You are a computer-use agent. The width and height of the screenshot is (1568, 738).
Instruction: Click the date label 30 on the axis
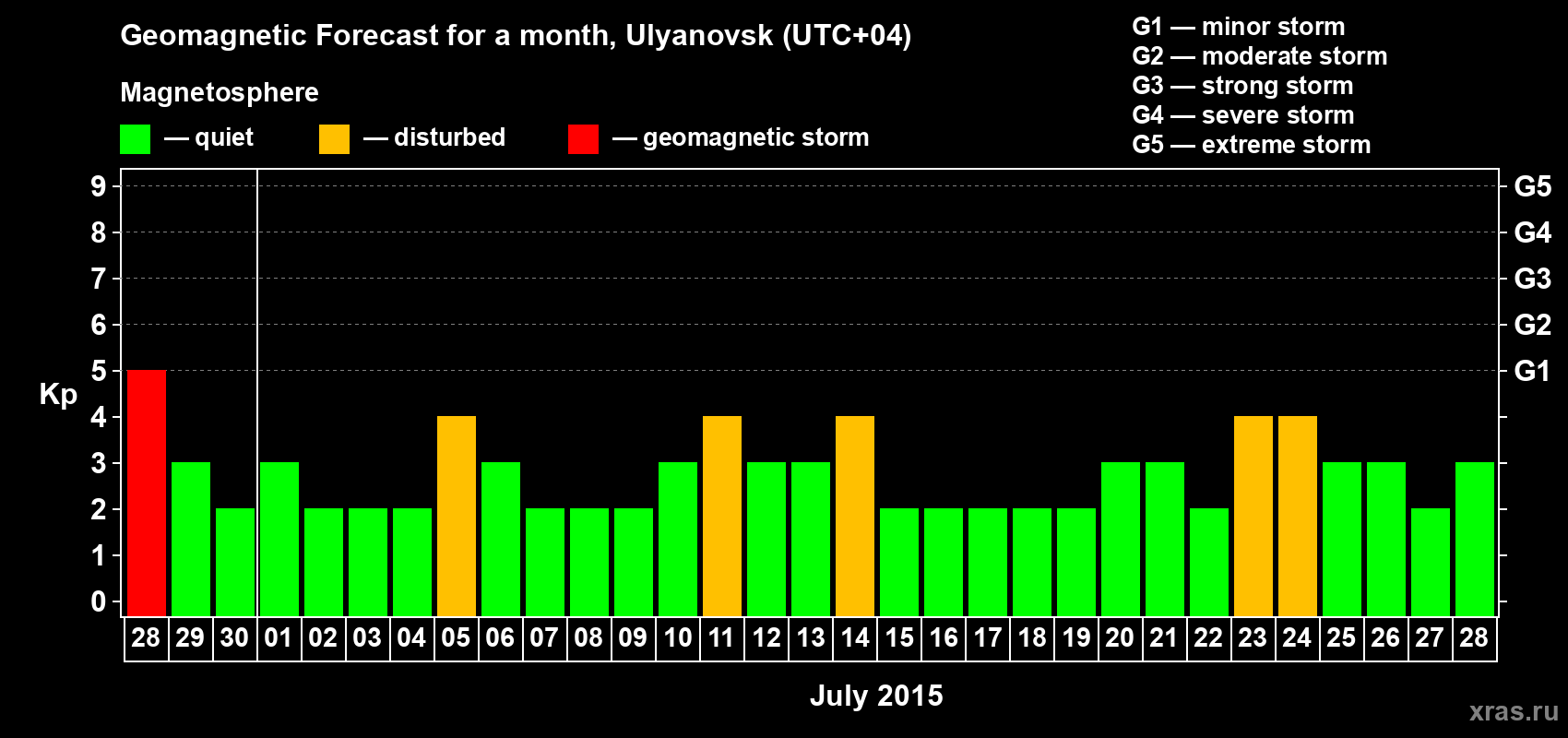pyautogui.click(x=234, y=637)
